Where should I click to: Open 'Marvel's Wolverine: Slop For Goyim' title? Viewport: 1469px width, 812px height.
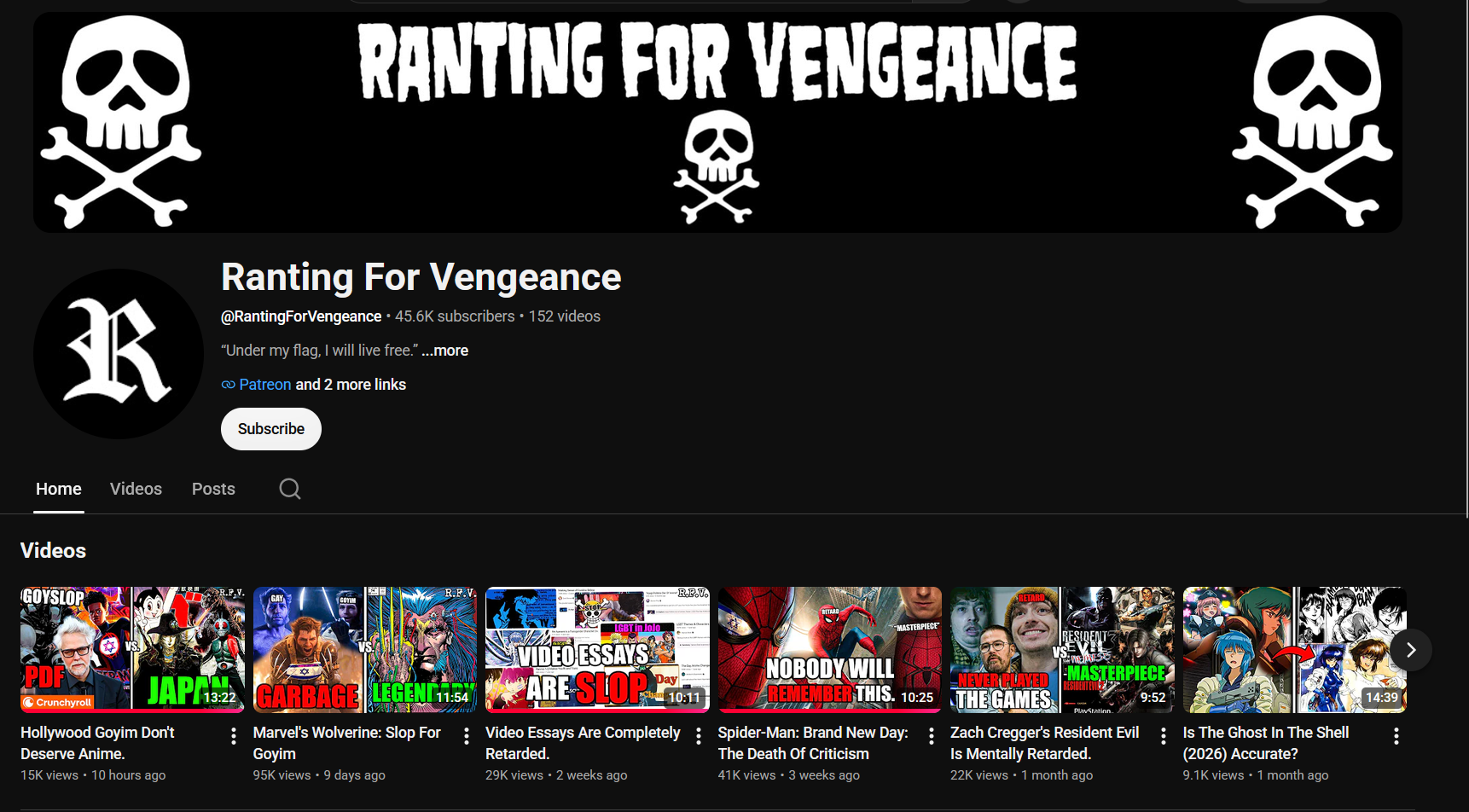347,743
